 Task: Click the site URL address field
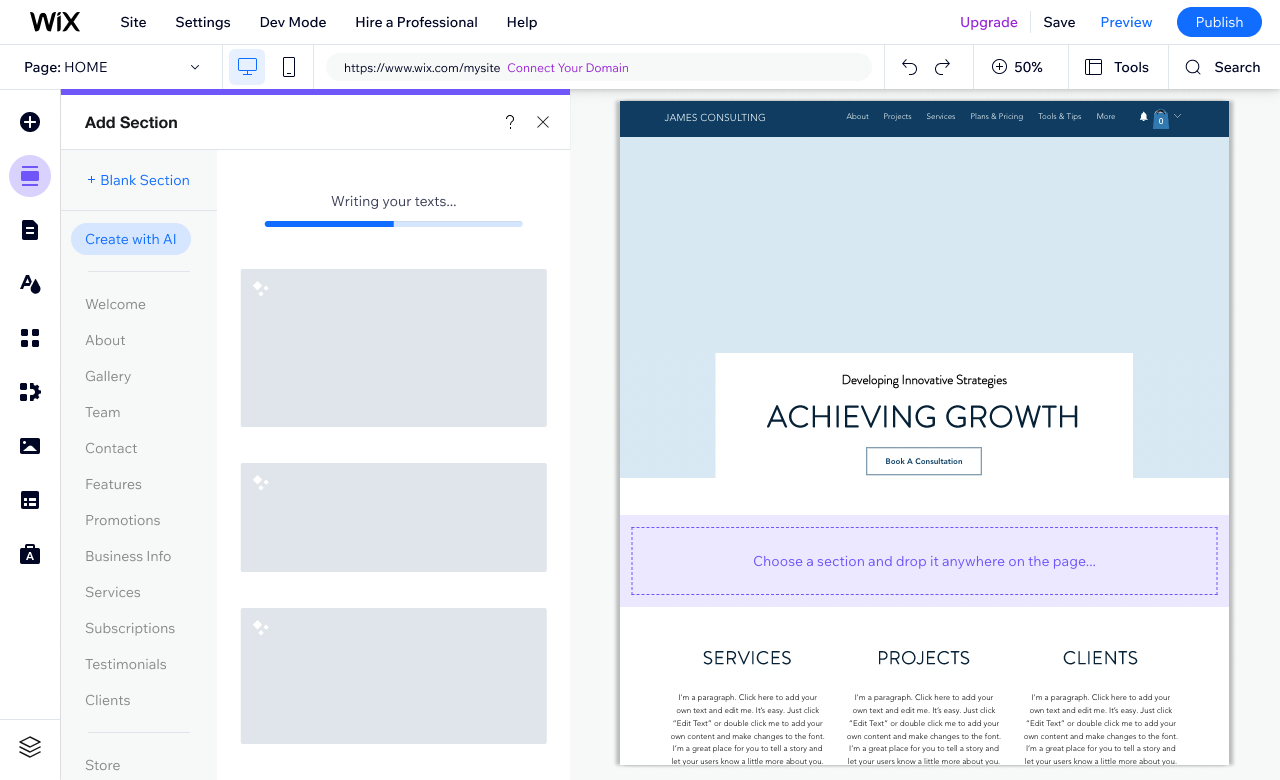click(x=599, y=67)
